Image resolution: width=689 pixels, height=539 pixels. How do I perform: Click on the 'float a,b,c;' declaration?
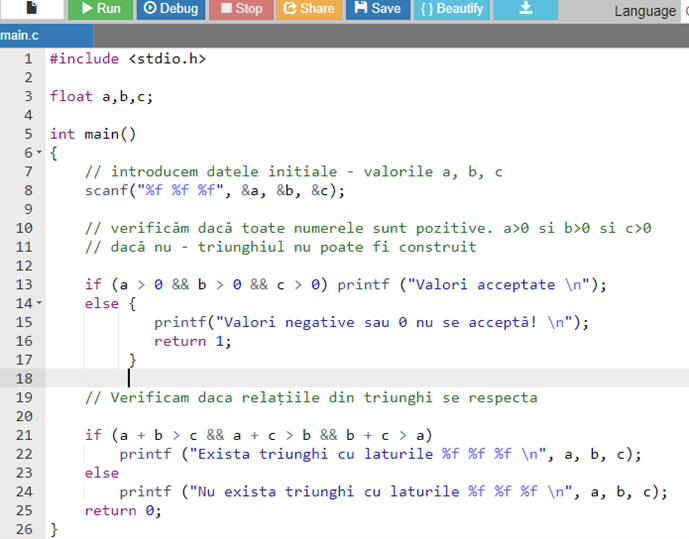pyautogui.click(x=101, y=96)
